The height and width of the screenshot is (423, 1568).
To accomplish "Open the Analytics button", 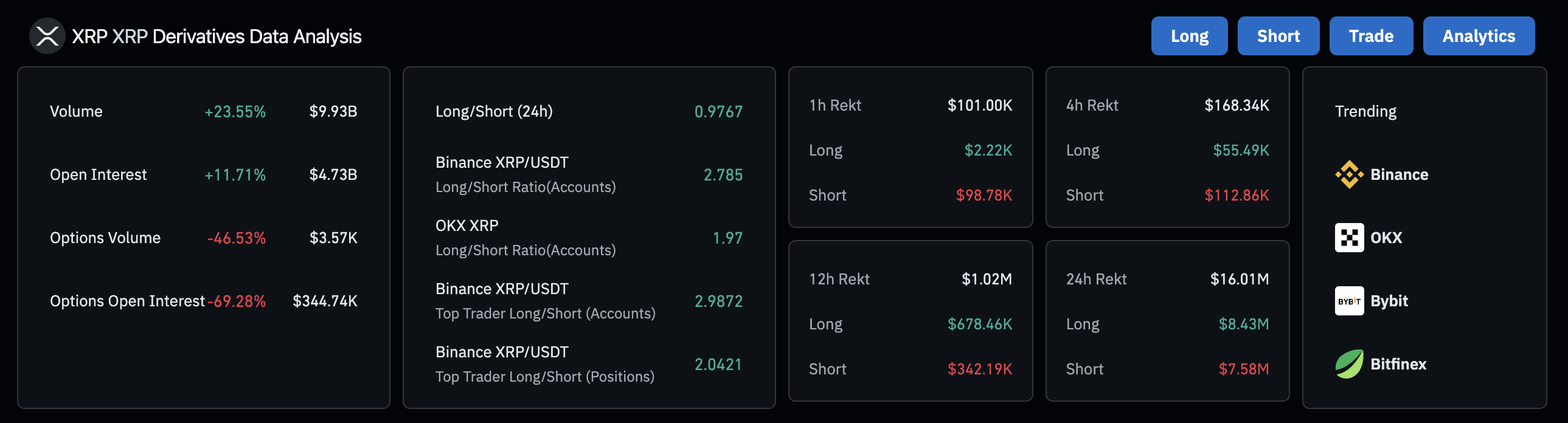I will pos(1478,36).
